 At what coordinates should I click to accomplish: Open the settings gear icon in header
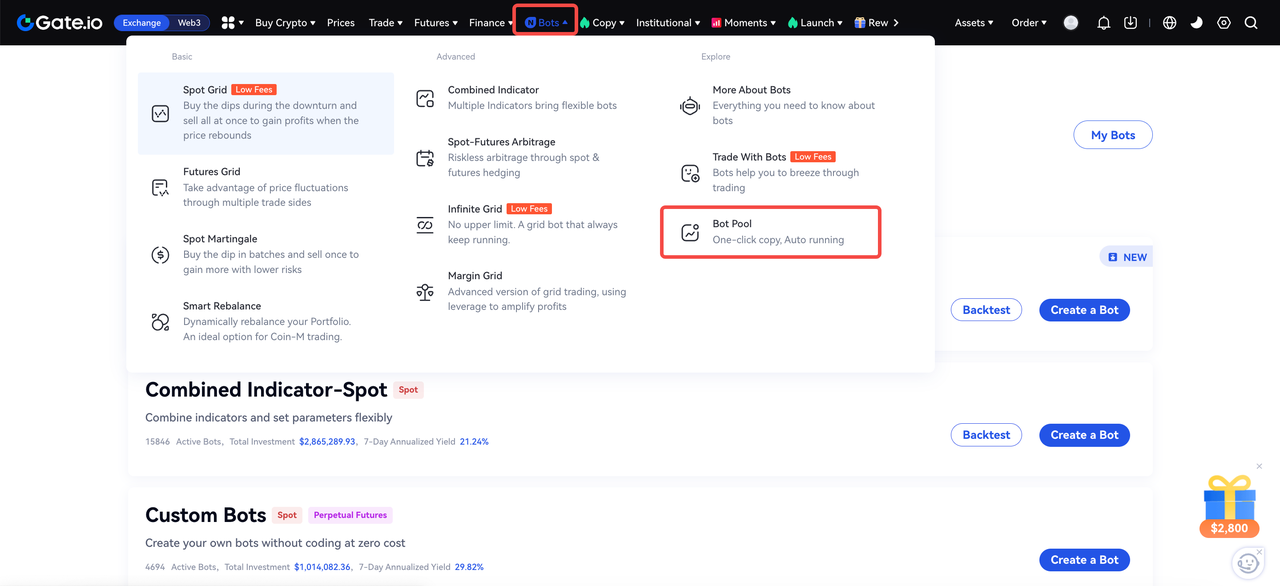tap(1223, 23)
